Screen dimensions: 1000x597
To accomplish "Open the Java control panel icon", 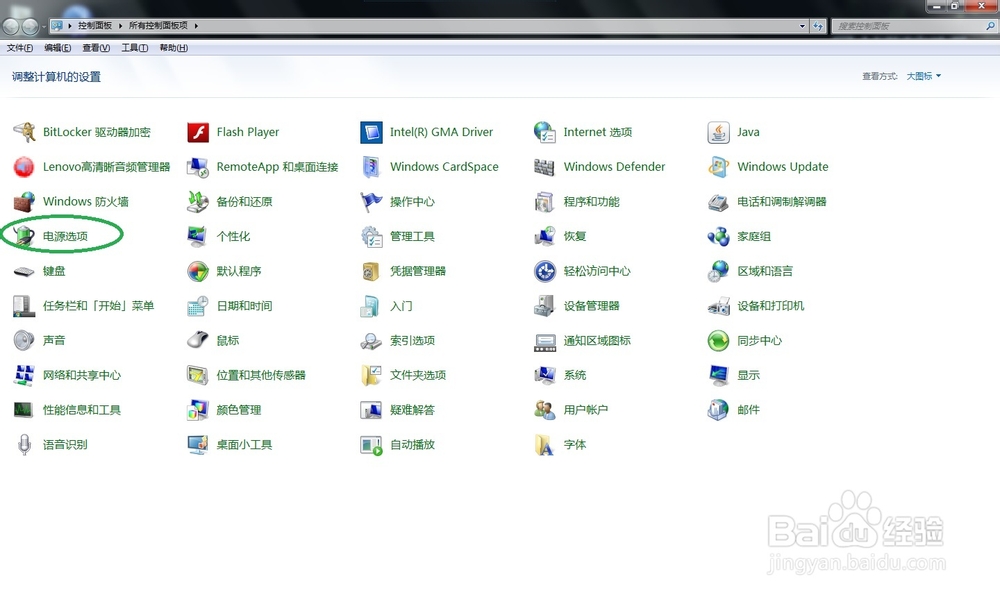I will 718,132.
